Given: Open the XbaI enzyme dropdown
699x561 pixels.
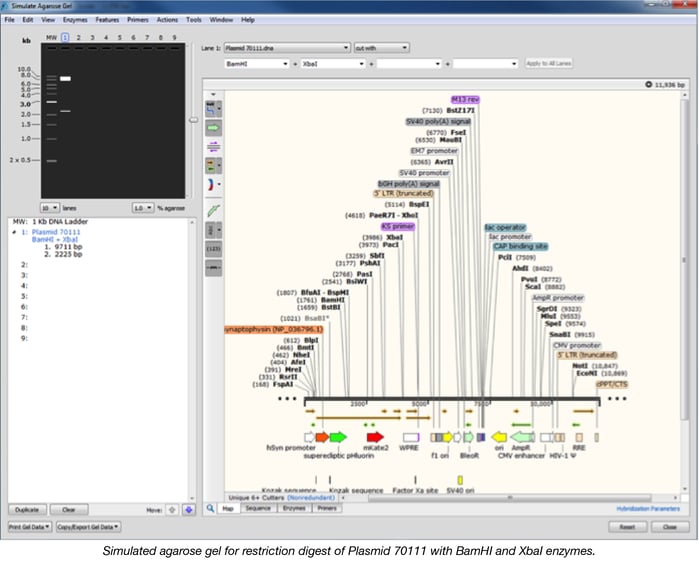Looking at the screenshot, I should click(x=333, y=64).
